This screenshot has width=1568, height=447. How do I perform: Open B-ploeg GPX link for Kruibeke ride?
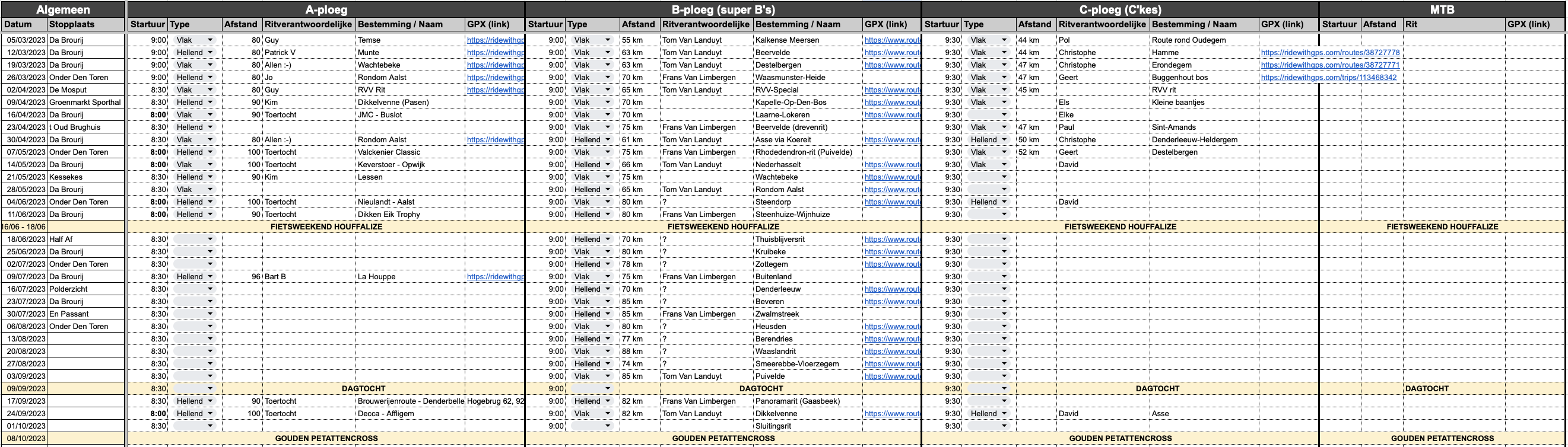(x=893, y=252)
